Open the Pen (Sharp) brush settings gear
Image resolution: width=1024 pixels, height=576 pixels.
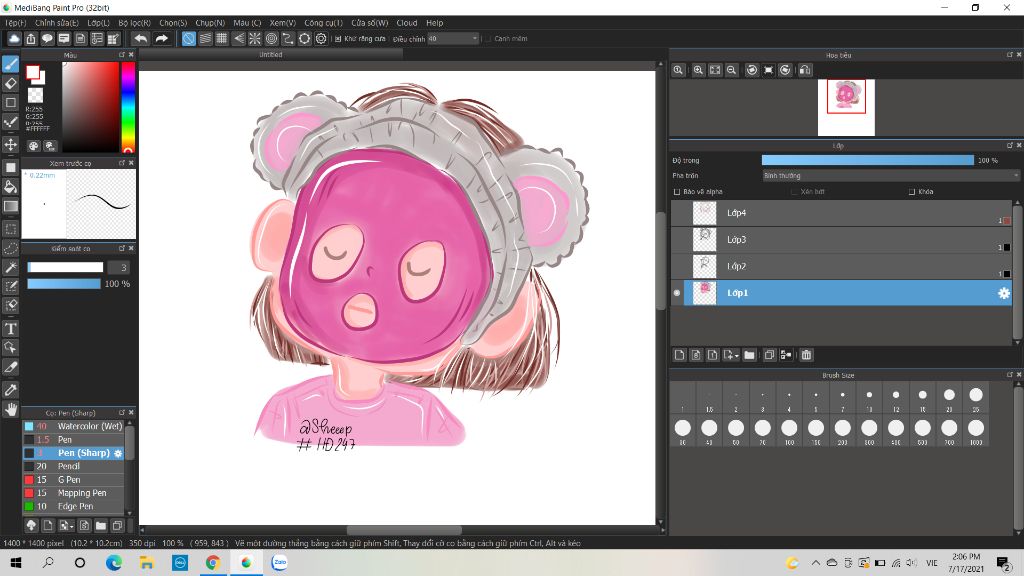point(118,453)
